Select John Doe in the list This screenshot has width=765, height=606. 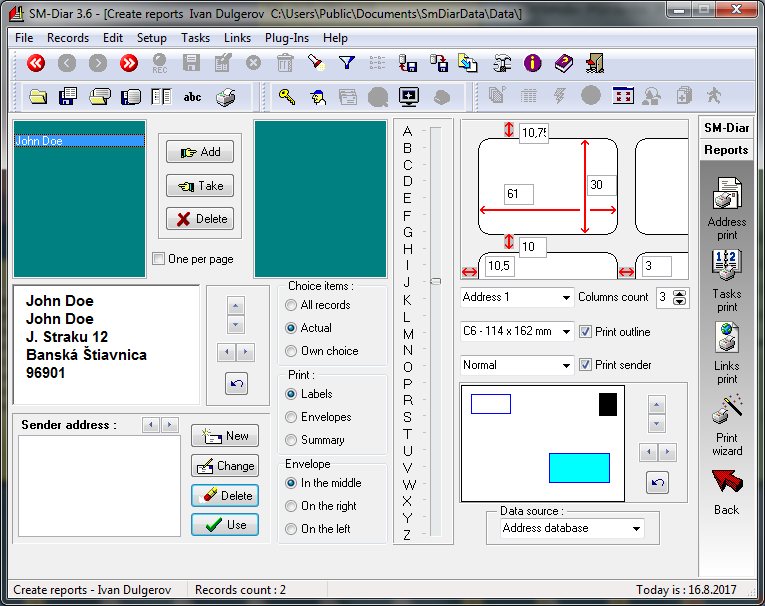point(79,141)
